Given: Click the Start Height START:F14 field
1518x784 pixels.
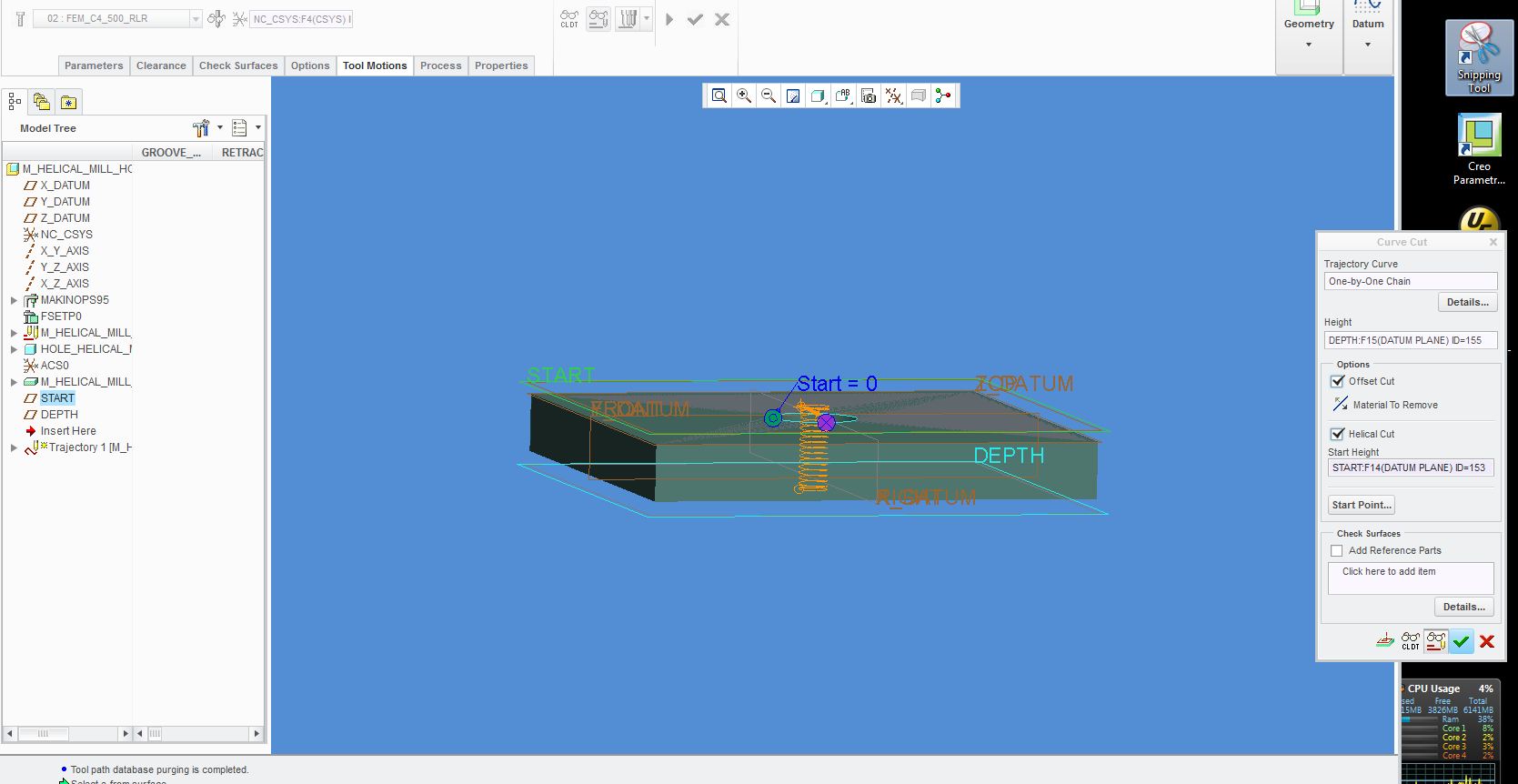Looking at the screenshot, I should 1411,467.
